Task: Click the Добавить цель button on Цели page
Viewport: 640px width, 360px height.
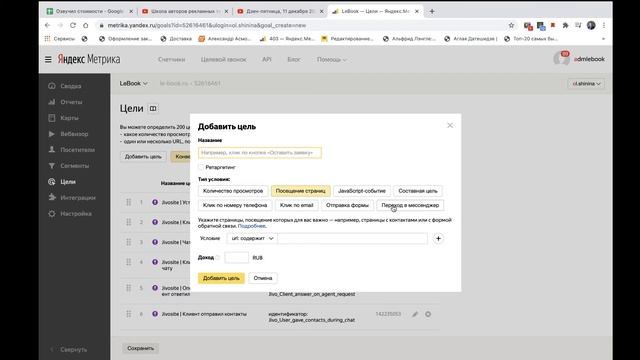Action: click(143, 156)
